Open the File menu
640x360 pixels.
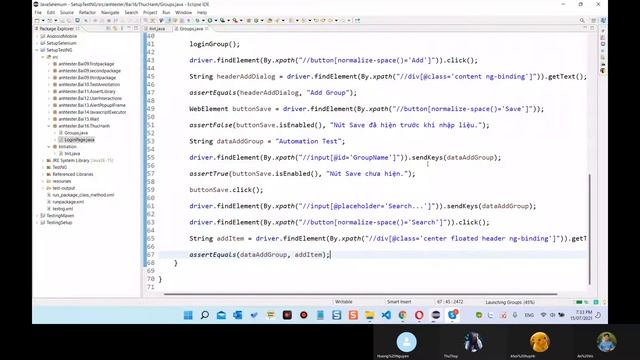(x=38, y=13)
